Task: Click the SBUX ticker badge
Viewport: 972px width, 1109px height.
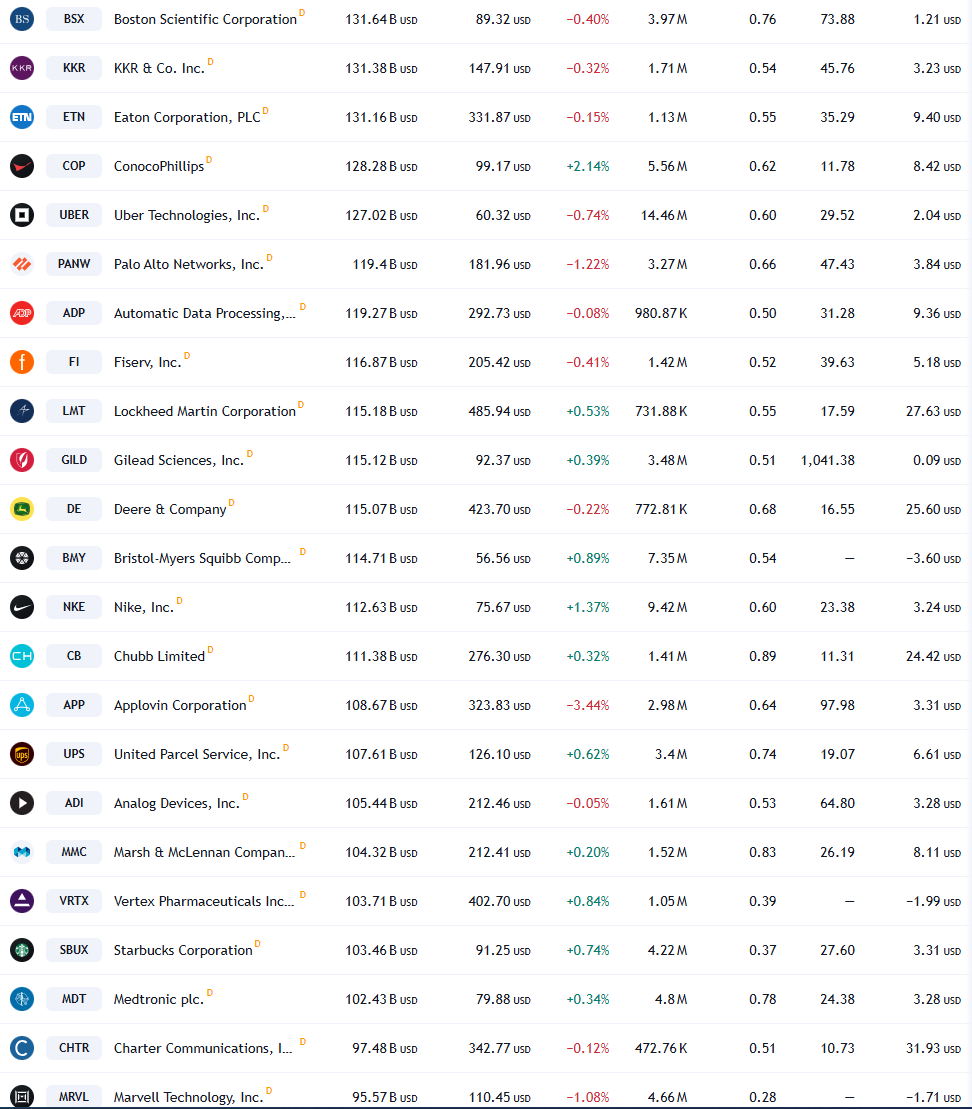Action: [x=74, y=950]
